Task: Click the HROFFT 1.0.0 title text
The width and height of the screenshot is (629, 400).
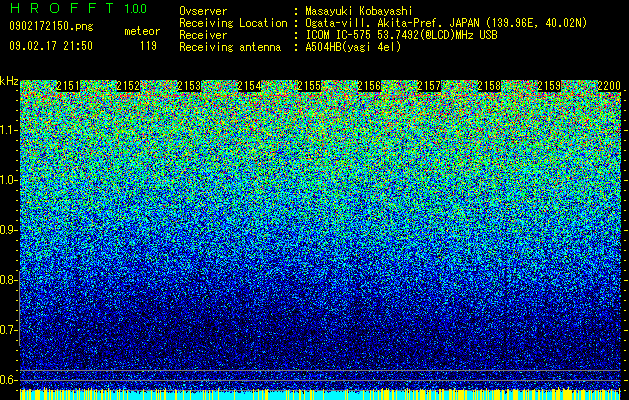Action: click(78, 8)
